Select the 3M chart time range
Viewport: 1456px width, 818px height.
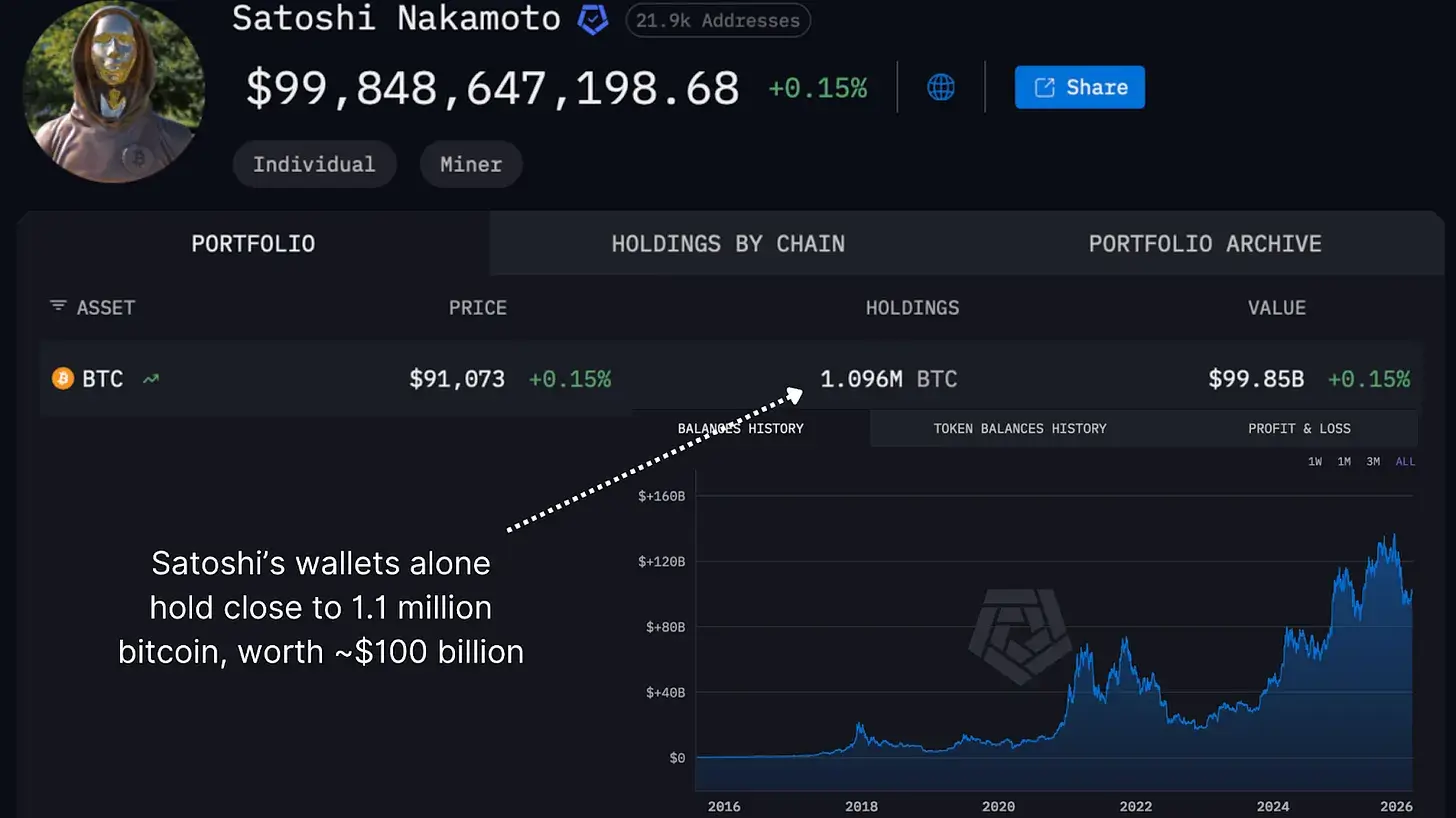click(x=1373, y=461)
